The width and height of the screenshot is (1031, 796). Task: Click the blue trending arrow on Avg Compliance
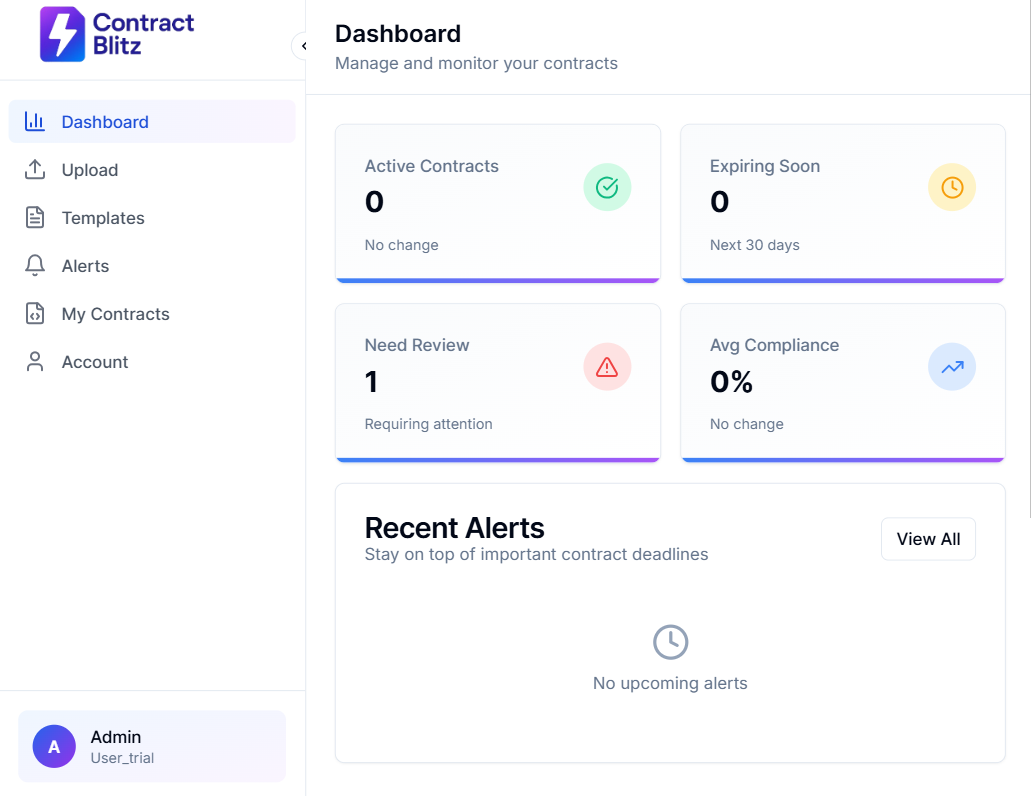click(951, 367)
